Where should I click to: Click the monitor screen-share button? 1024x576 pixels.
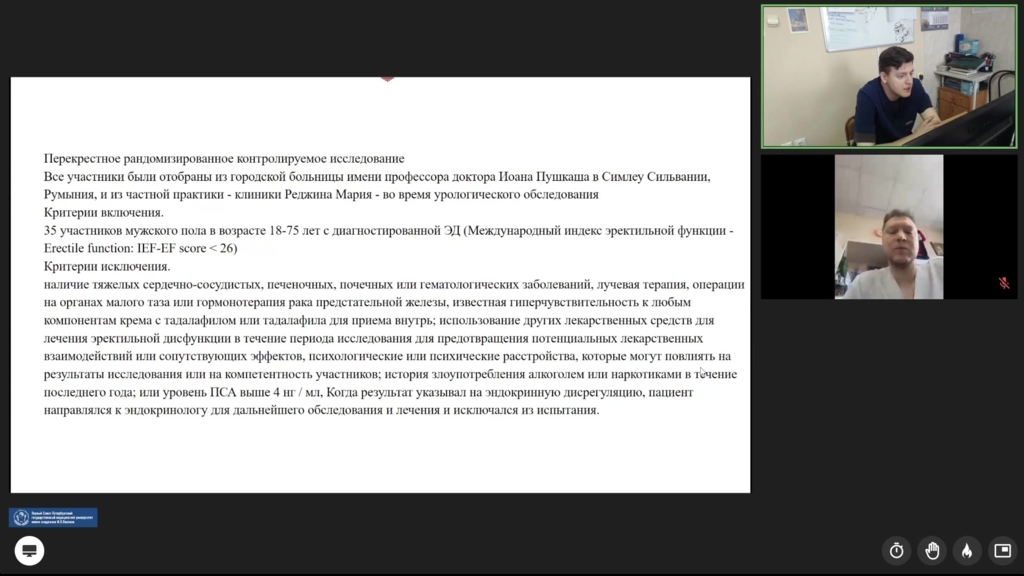coord(29,550)
